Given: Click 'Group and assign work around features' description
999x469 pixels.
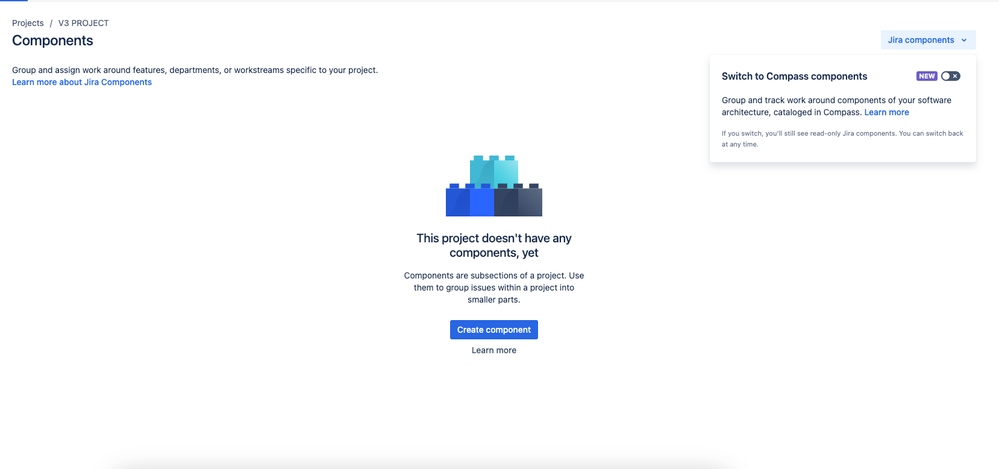Looking at the screenshot, I should [195, 70].
